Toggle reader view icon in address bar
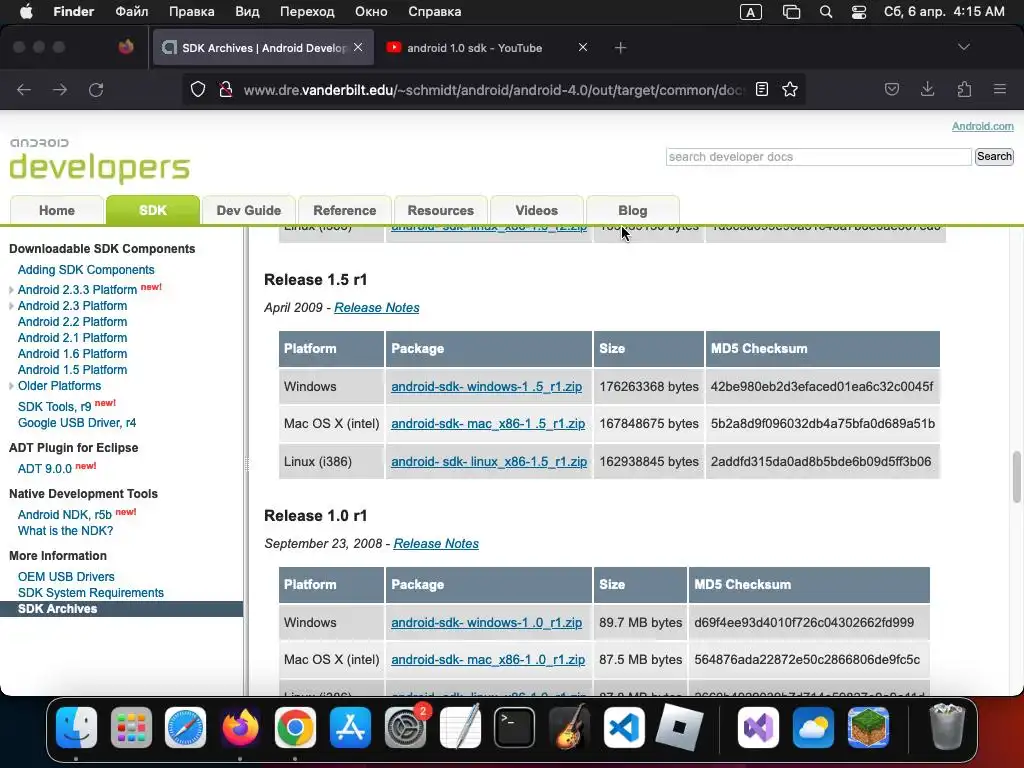This screenshot has height=768, width=1024. pos(761,89)
